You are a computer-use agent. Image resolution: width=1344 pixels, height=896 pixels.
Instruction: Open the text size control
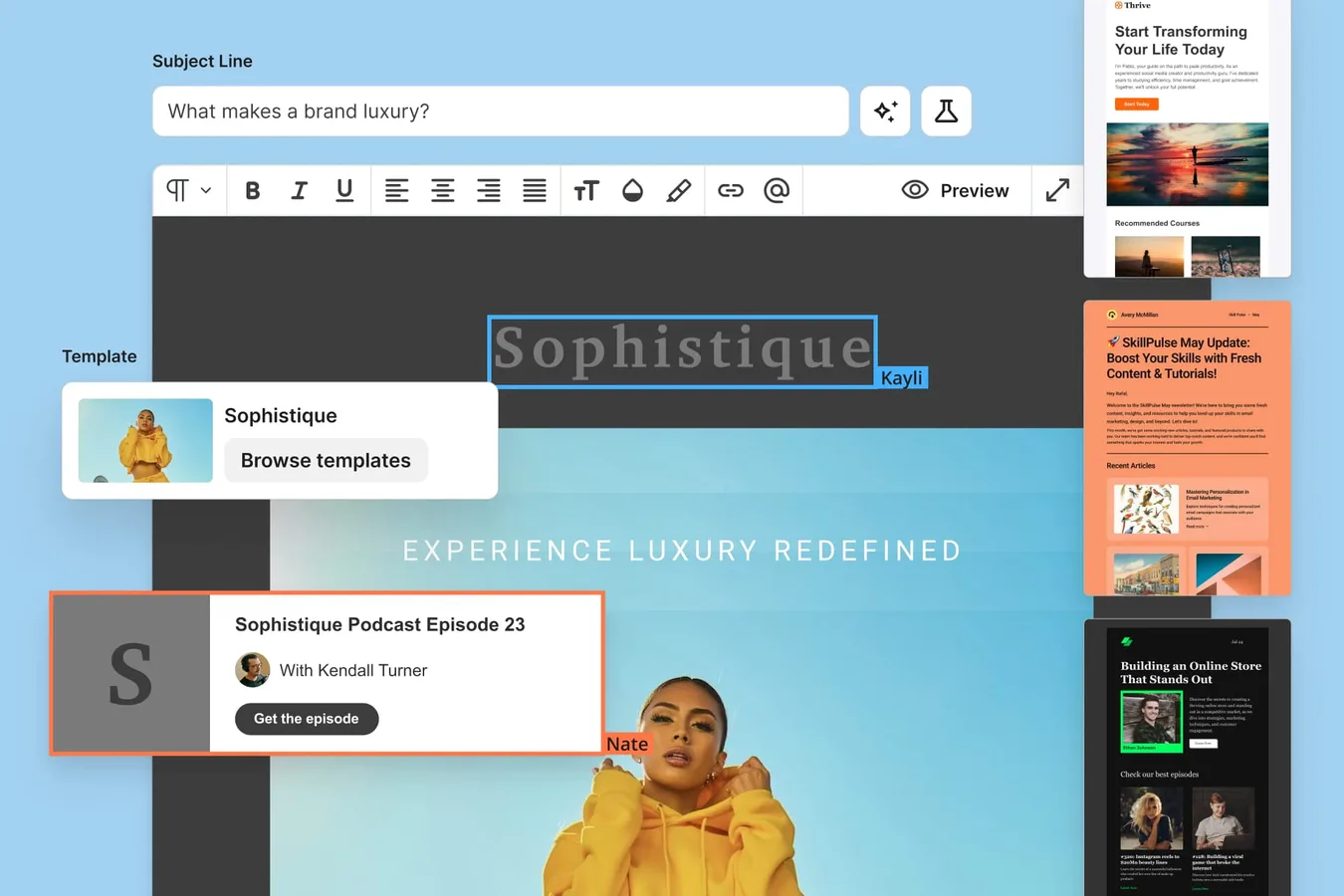click(586, 190)
